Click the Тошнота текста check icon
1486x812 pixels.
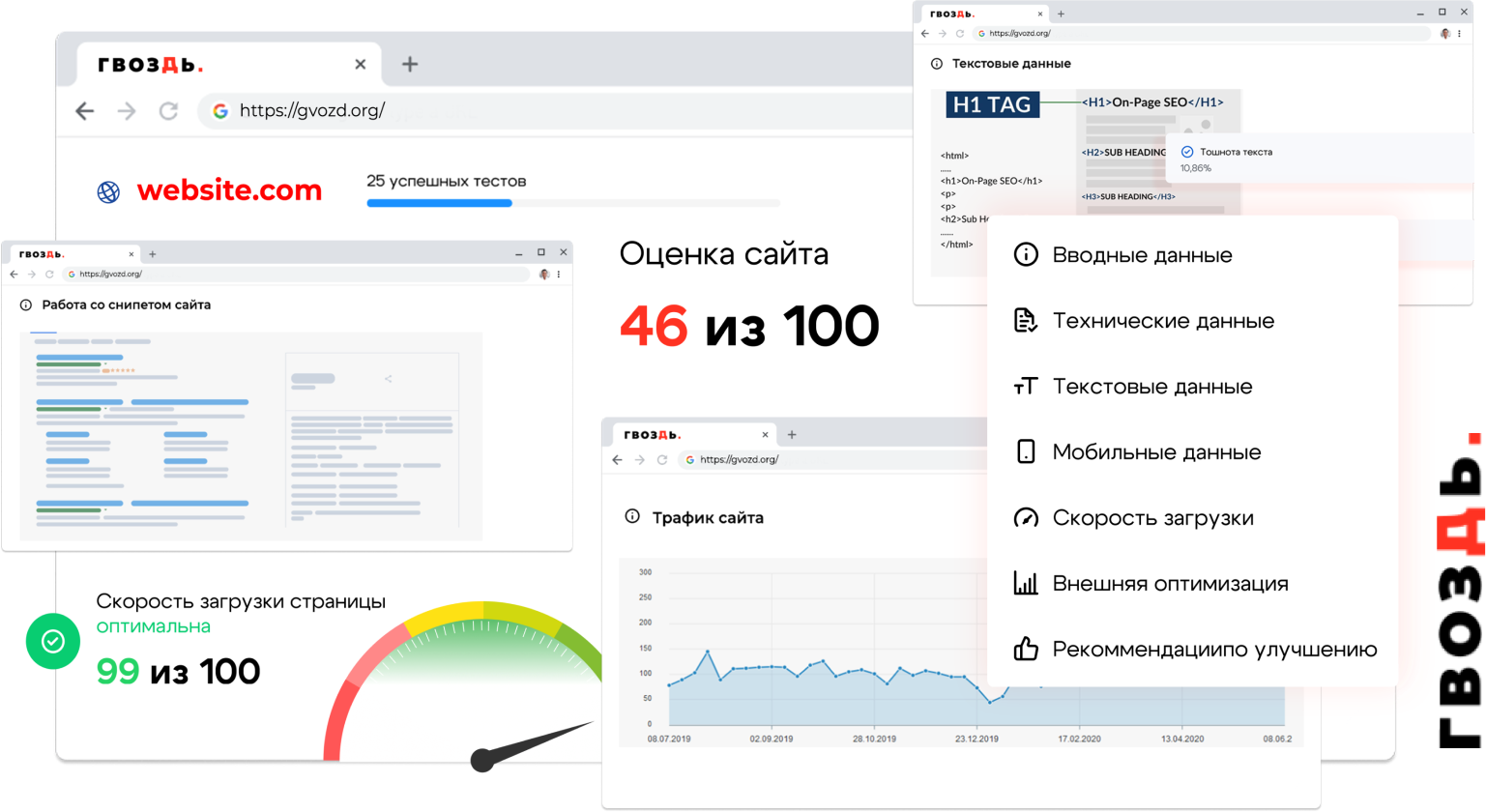click(1187, 152)
